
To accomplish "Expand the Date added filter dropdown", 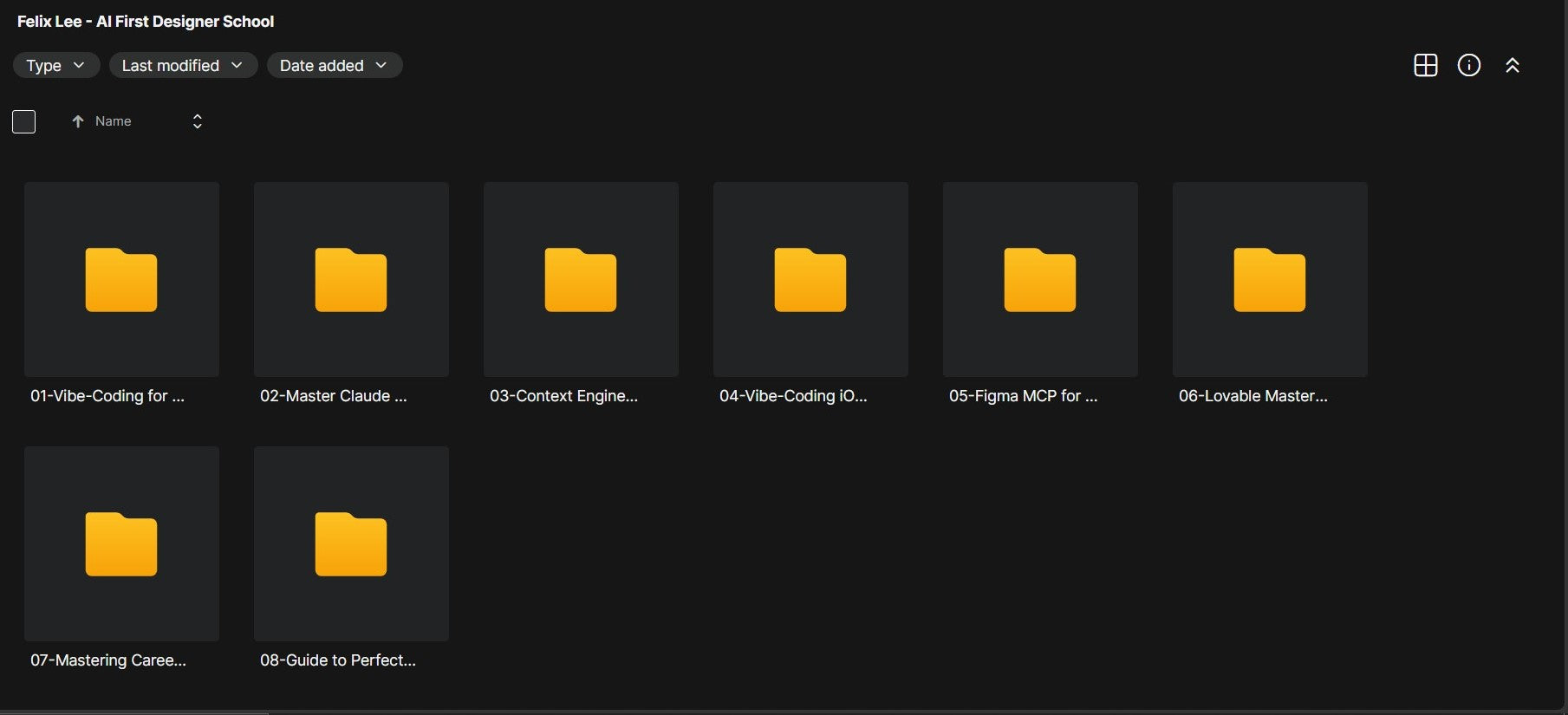I will (x=334, y=65).
